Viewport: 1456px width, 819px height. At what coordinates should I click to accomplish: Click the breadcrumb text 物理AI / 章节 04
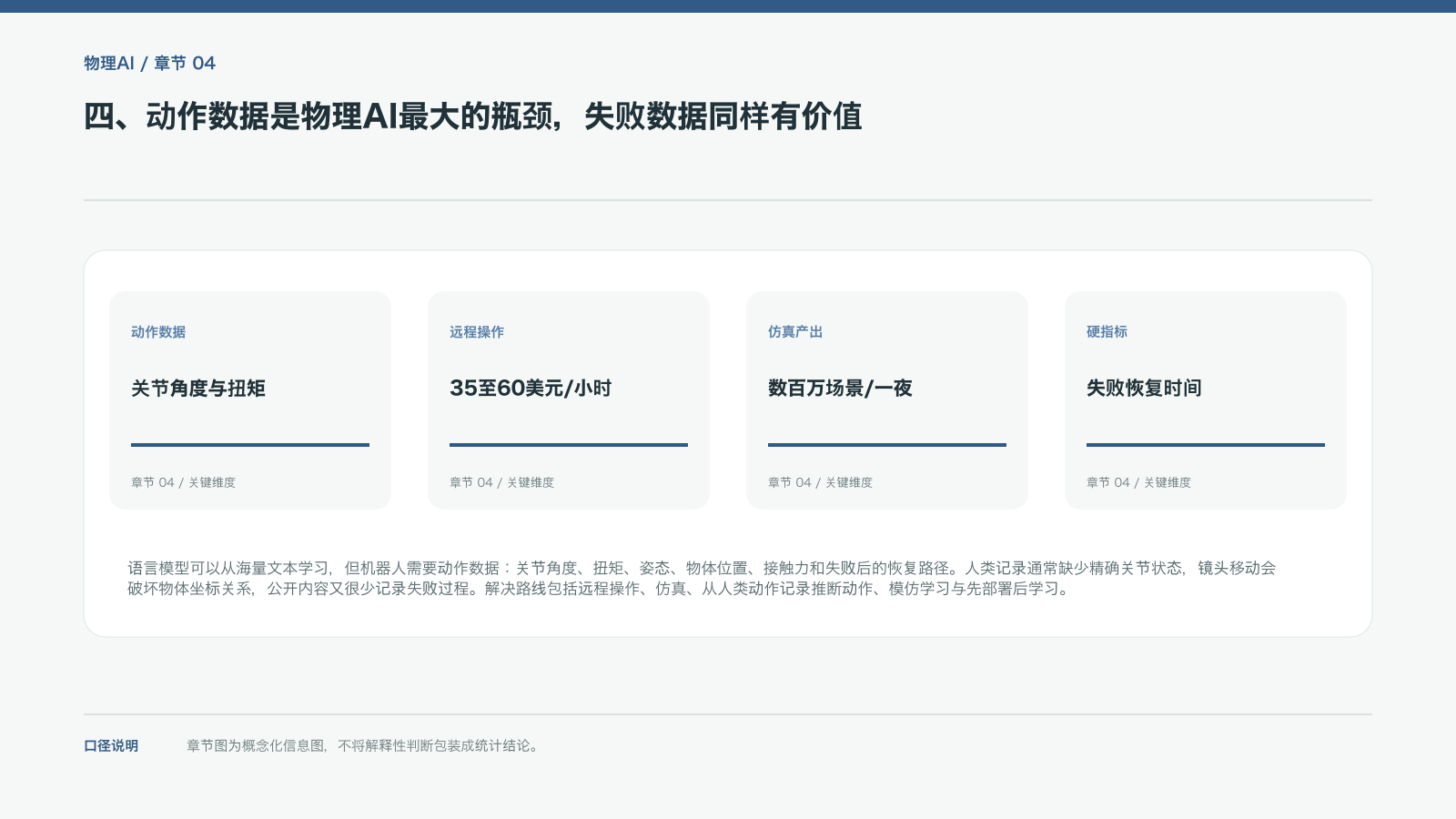pyautogui.click(x=150, y=63)
